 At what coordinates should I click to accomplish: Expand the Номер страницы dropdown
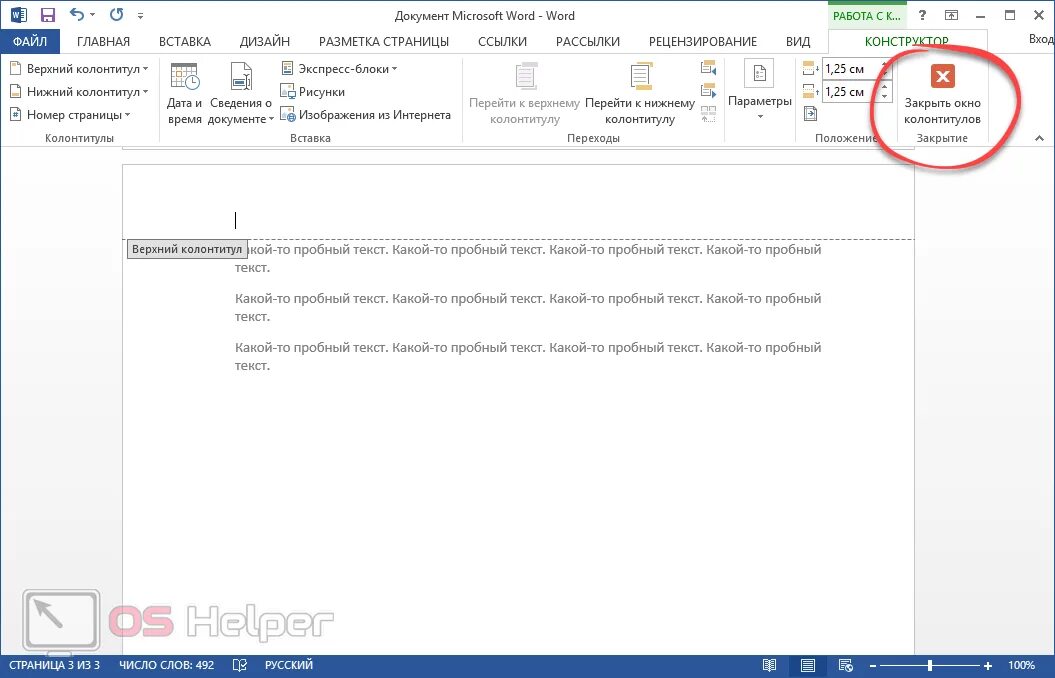70,114
